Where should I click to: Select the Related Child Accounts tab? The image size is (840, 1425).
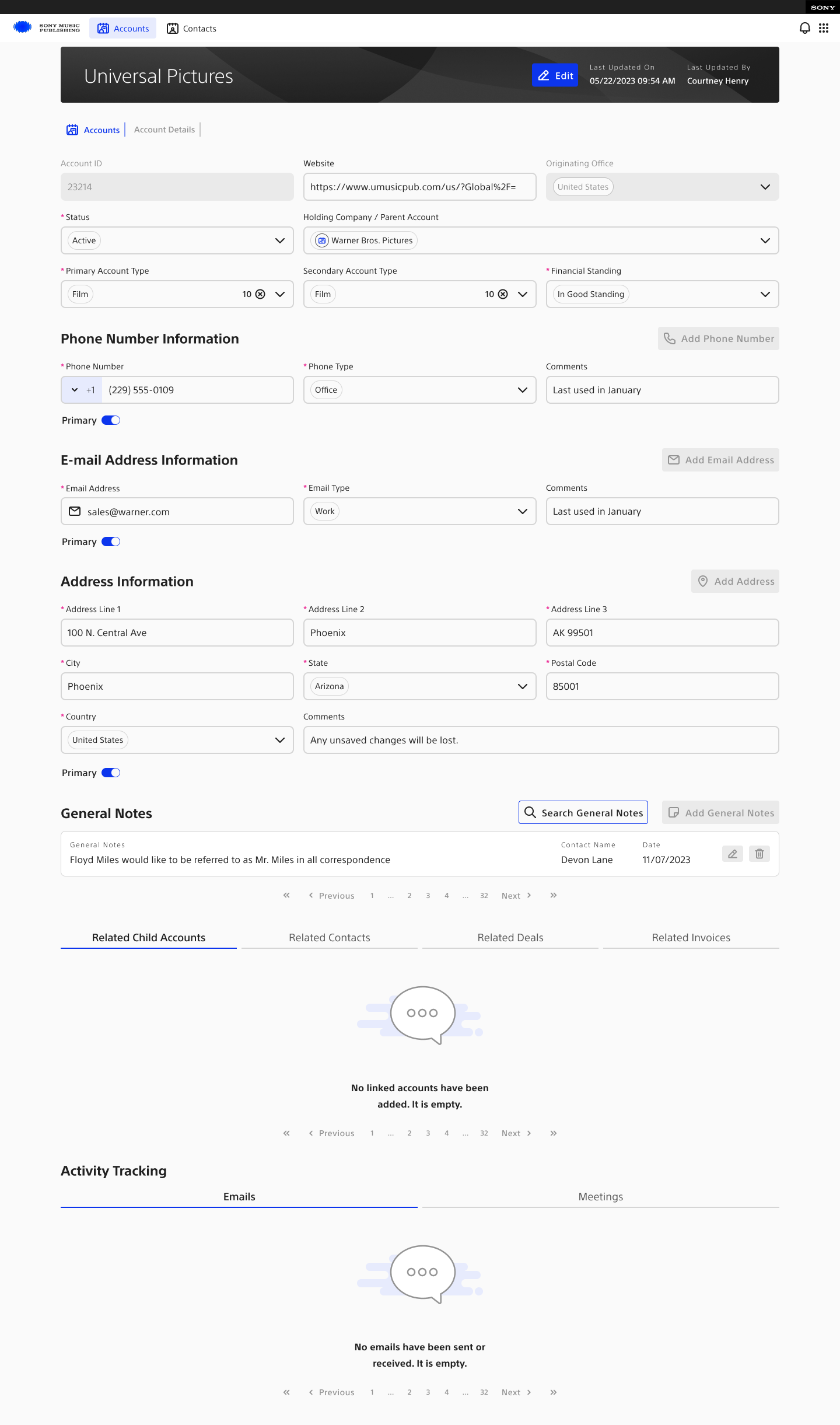click(x=149, y=938)
